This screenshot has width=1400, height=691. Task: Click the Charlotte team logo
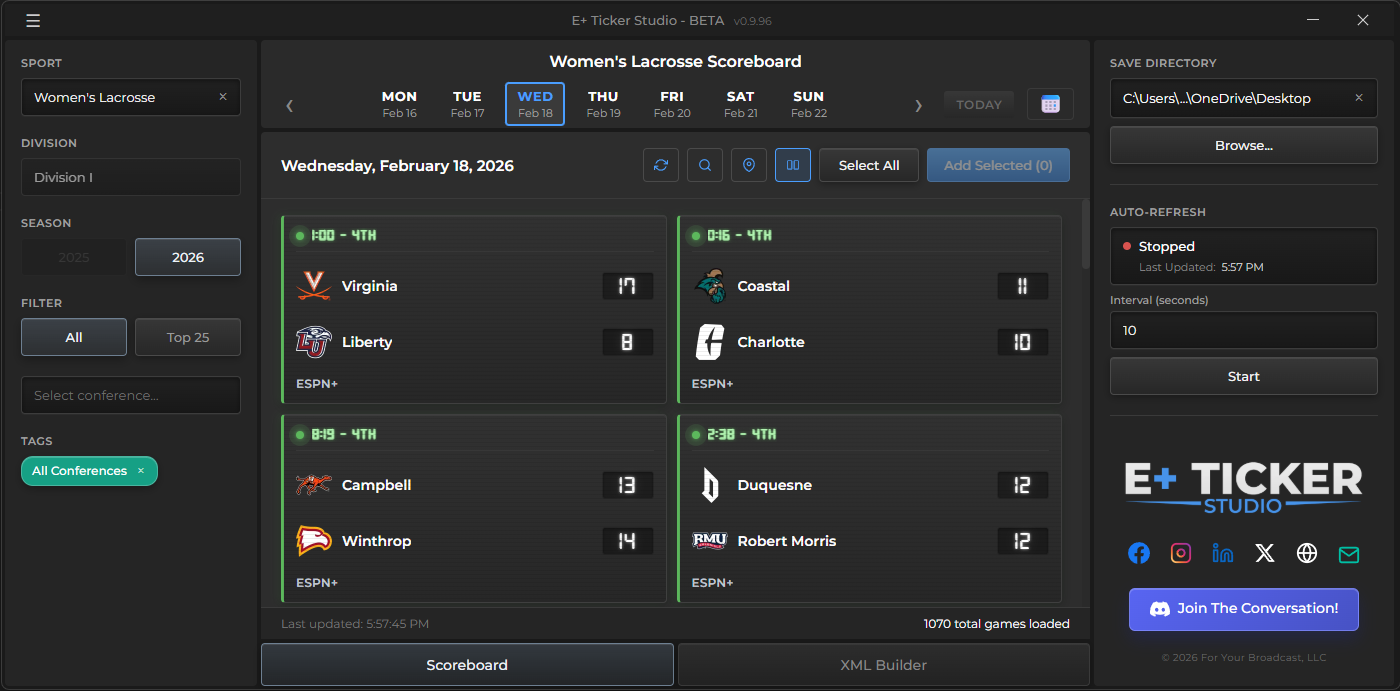coord(710,342)
